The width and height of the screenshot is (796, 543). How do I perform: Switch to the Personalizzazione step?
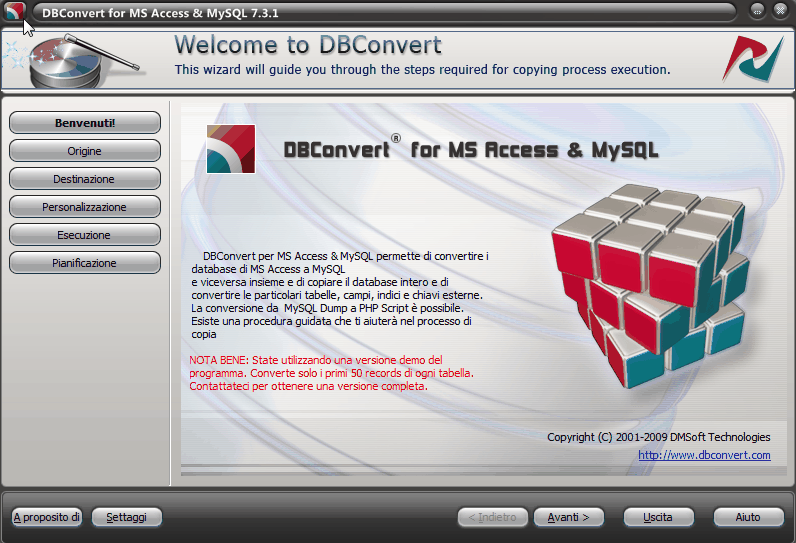(85, 207)
